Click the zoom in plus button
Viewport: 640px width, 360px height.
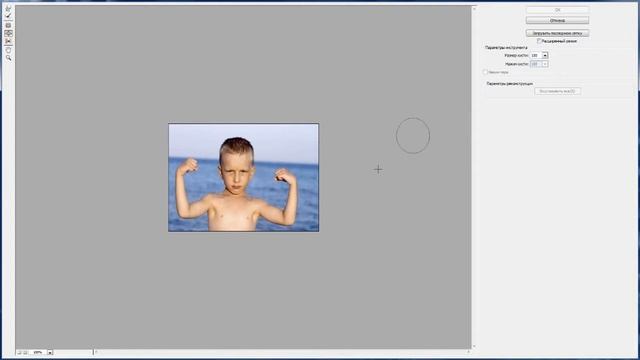coord(25,352)
